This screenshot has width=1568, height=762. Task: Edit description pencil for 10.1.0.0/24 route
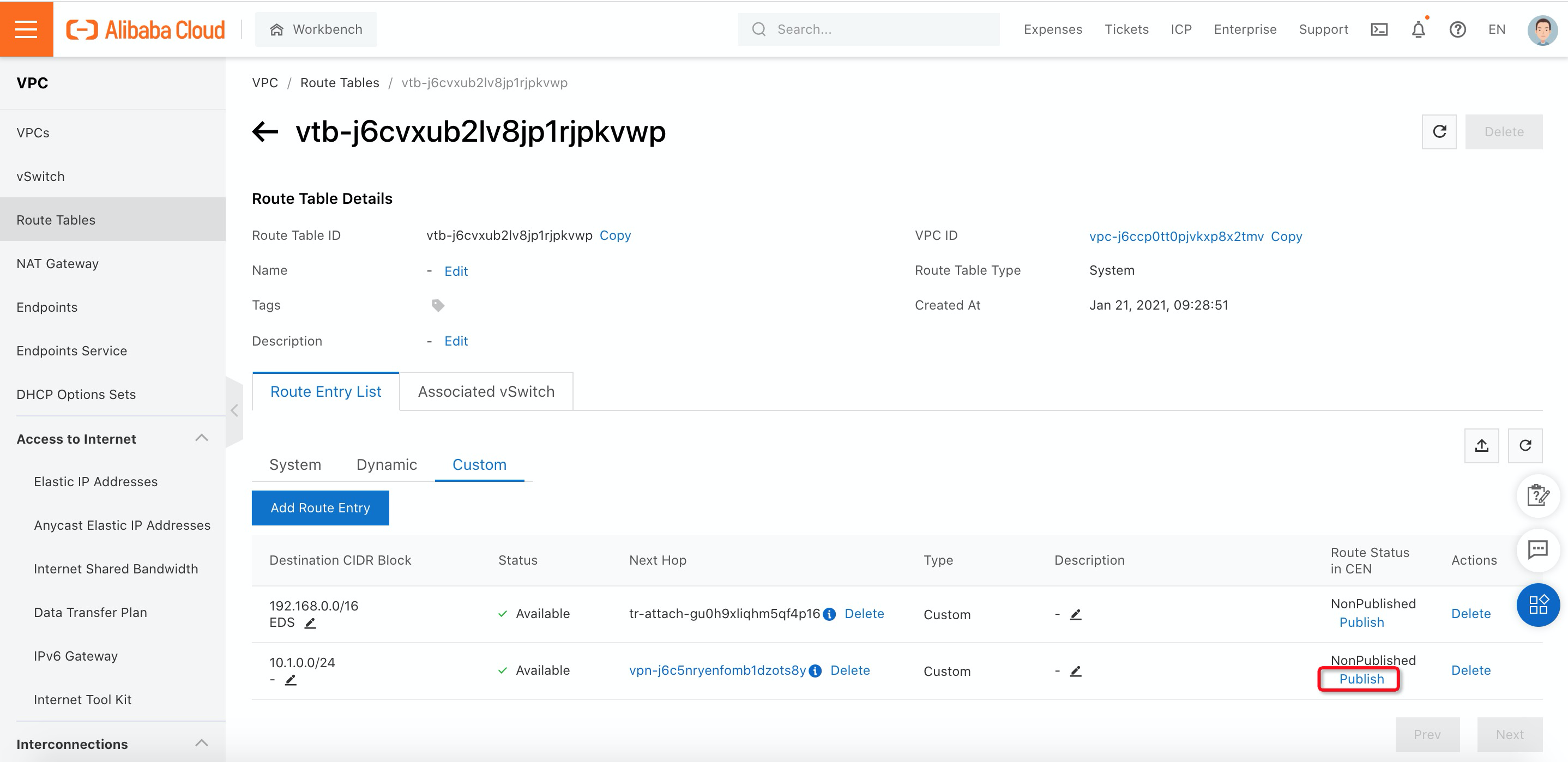pos(1076,672)
